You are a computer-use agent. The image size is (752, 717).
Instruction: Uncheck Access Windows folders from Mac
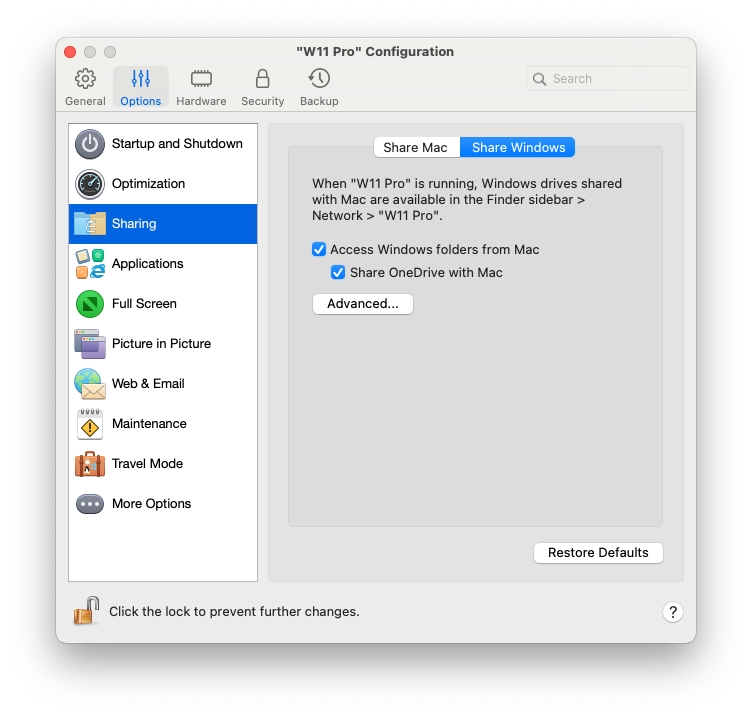(319, 250)
